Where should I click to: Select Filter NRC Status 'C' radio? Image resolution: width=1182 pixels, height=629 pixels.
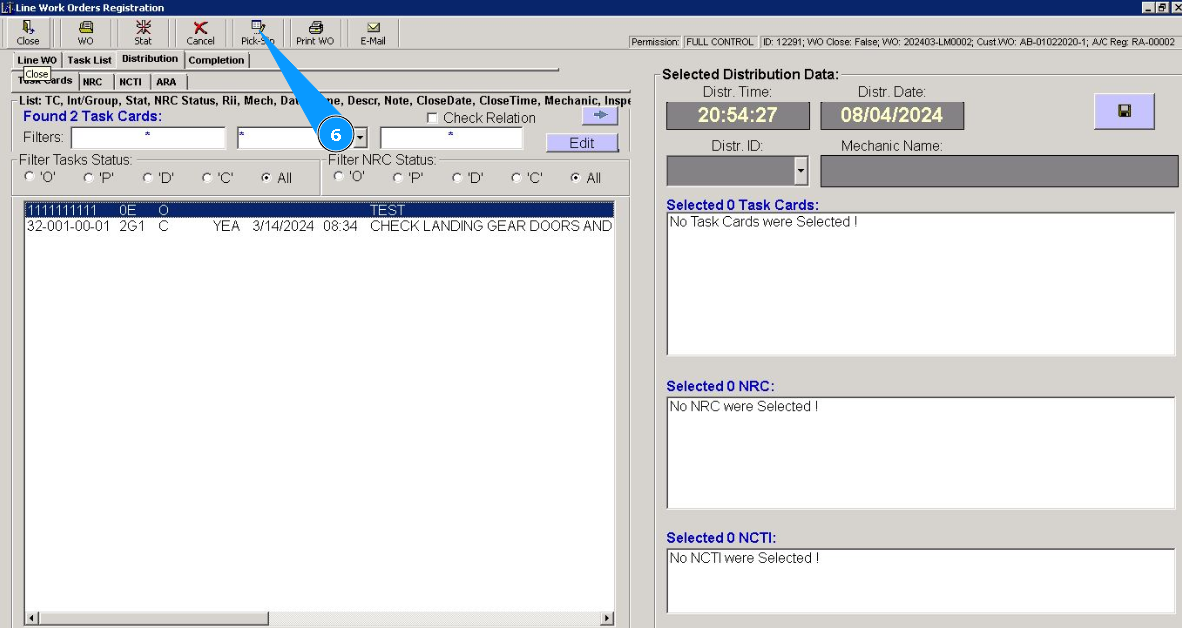(516, 177)
